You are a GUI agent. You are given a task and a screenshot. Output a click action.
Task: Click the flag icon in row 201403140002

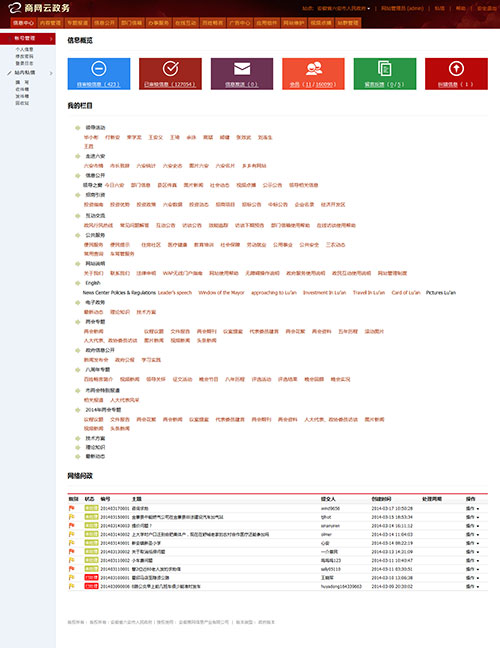(x=71, y=534)
